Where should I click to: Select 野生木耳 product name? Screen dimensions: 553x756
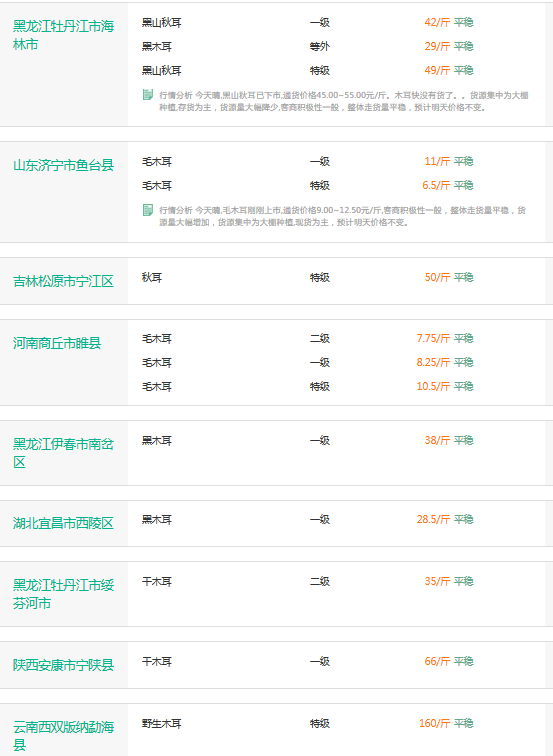pos(162,723)
